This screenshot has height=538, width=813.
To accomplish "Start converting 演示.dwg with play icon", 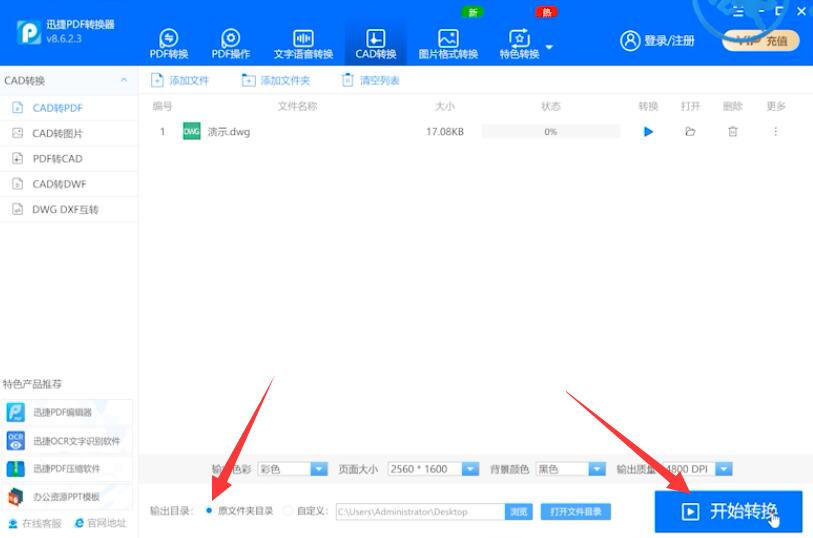I will (648, 132).
